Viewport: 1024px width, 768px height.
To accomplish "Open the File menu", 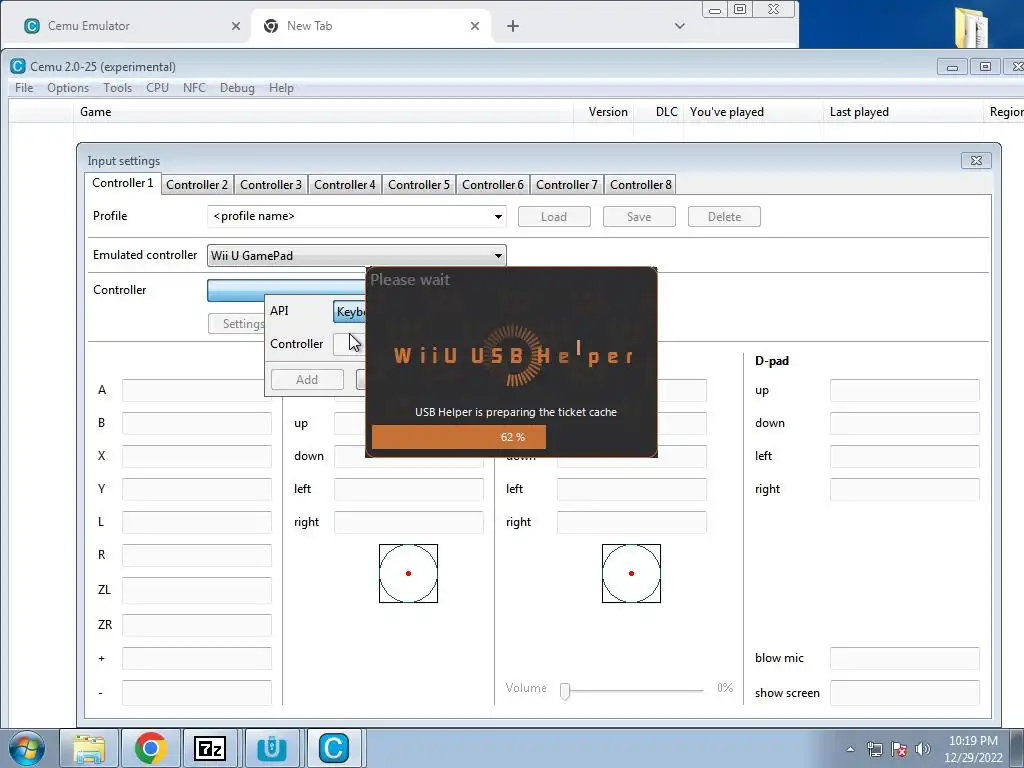I will pos(24,88).
